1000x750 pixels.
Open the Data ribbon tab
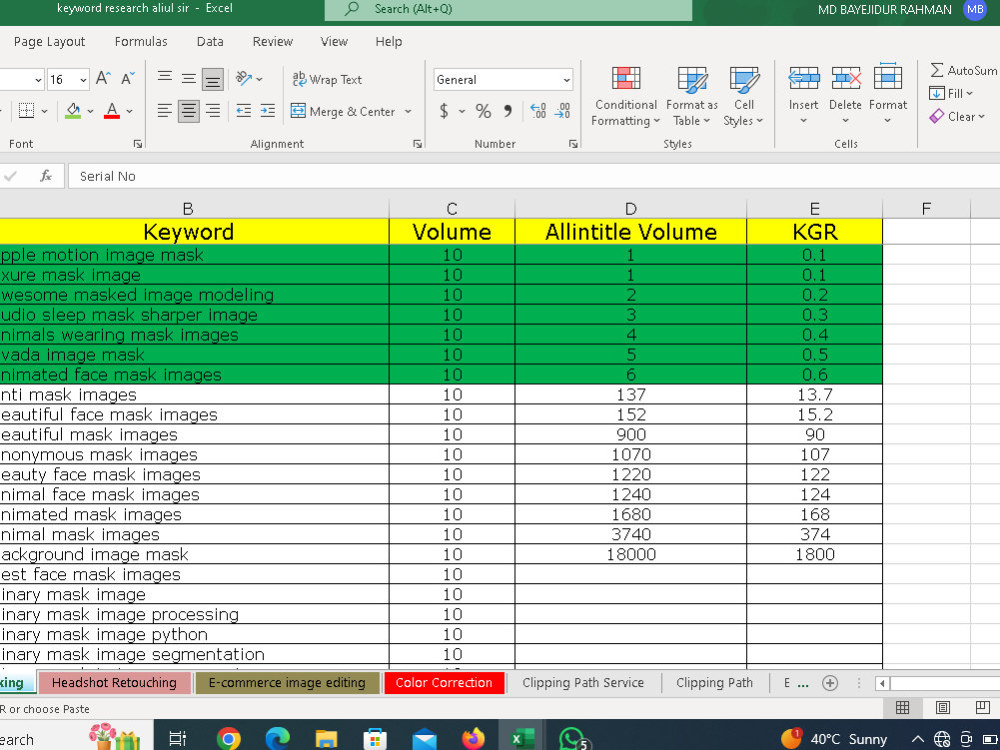click(210, 41)
